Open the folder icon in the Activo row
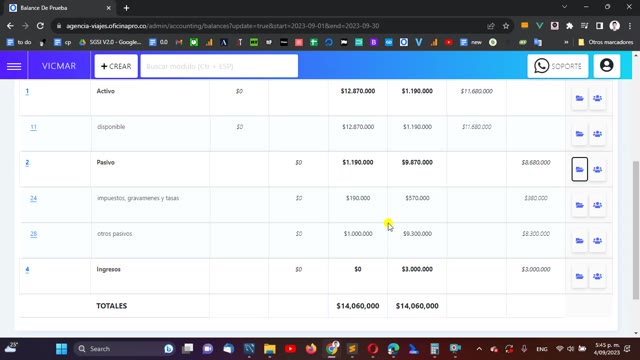 pyautogui.click(x=580, y=98)
